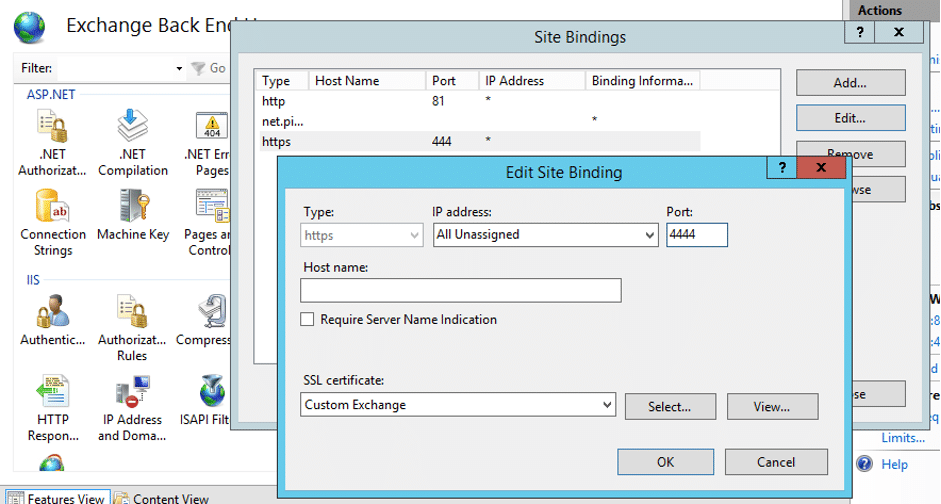Screen dimensions: 941x504
Task: Click the Add... button in Site Bindings
Action: click(x=850, y=83)
